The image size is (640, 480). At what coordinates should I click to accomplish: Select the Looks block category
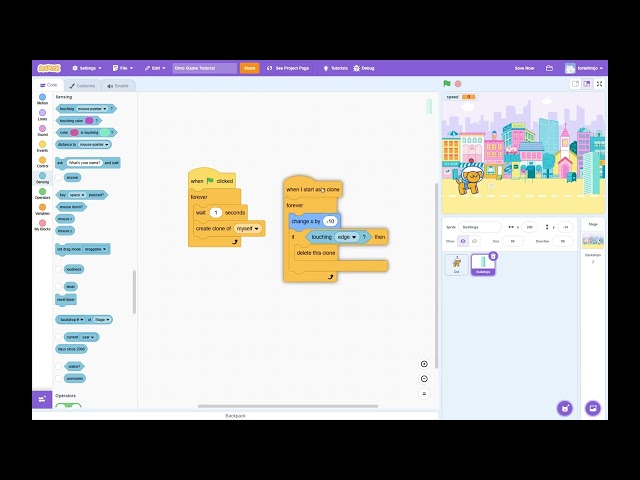coord(42,115)
